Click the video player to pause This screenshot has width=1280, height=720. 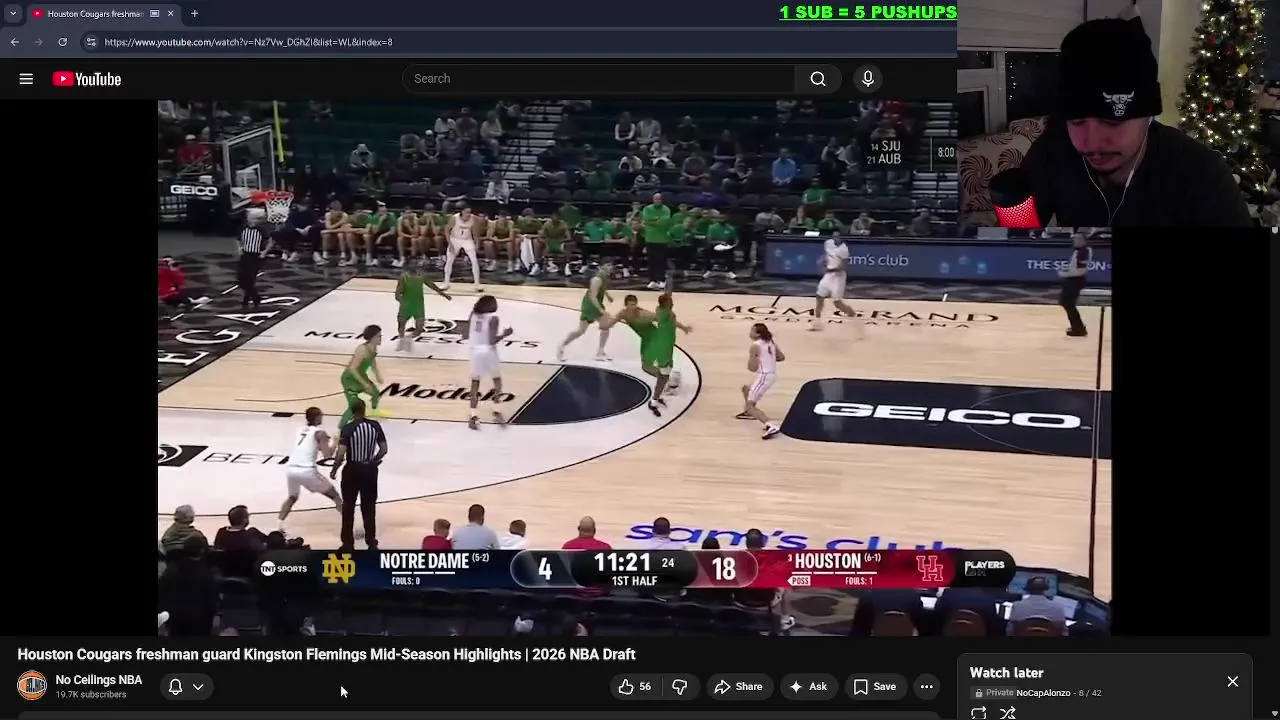[x=634, y=367]
